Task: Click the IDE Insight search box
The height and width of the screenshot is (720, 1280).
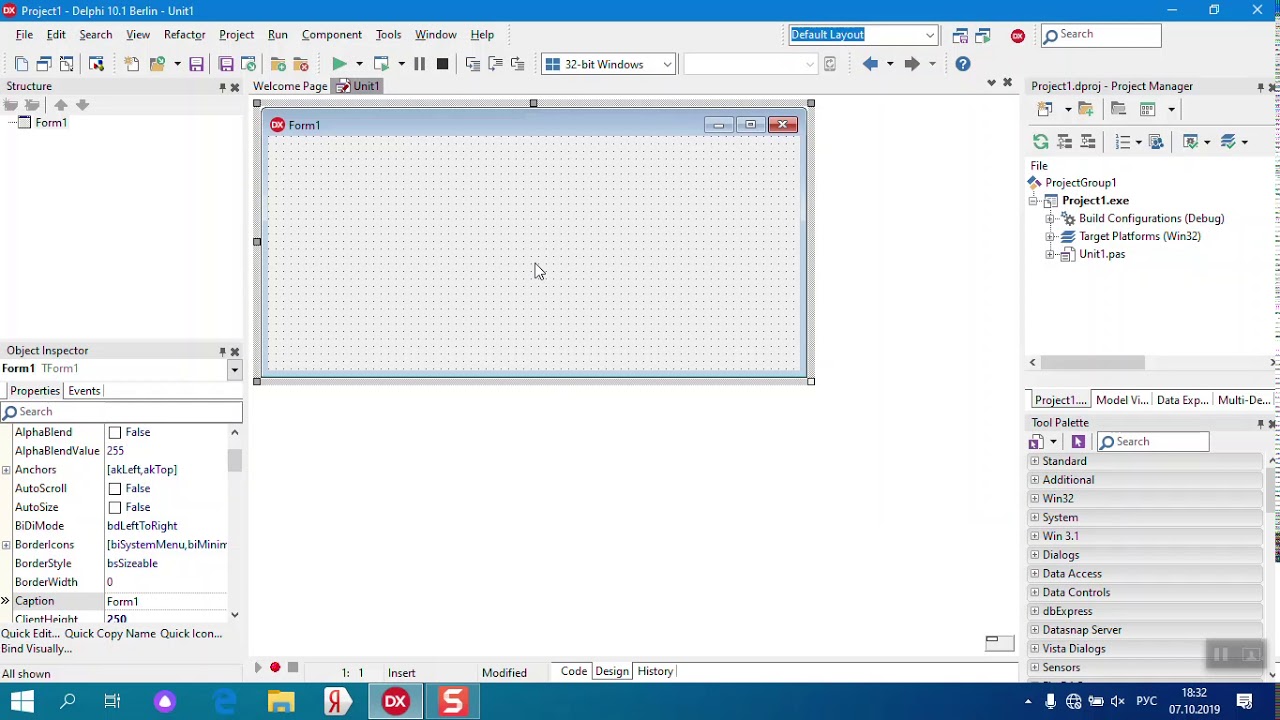Action: click(1101, 35)
